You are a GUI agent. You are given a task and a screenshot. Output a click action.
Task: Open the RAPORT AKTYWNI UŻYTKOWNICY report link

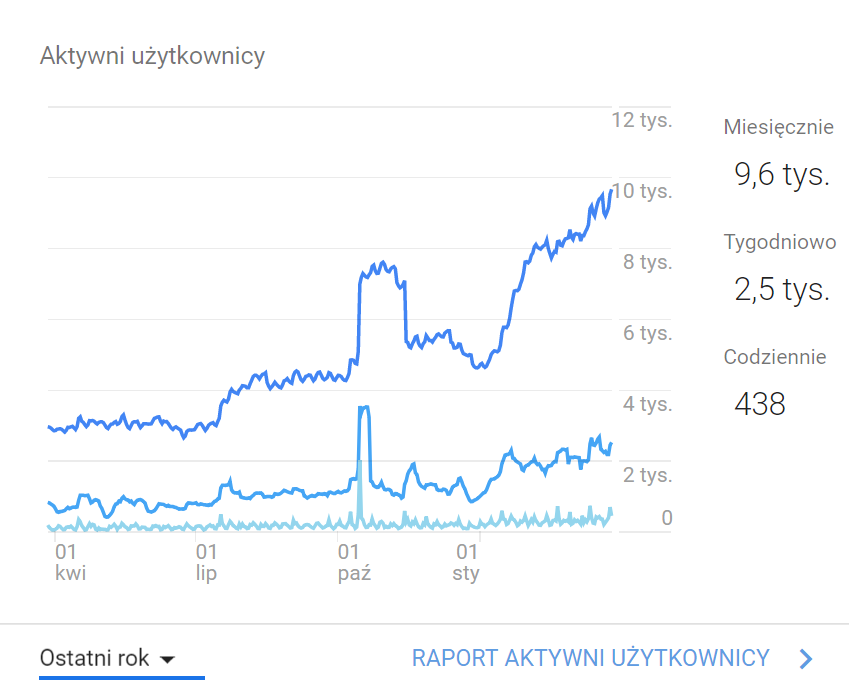pyautogui.click(x=591, y=658)
